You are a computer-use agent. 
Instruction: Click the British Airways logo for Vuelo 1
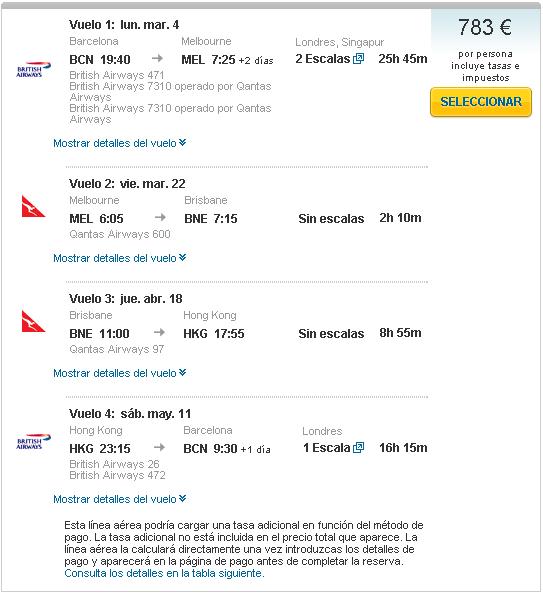pos(33,70)
